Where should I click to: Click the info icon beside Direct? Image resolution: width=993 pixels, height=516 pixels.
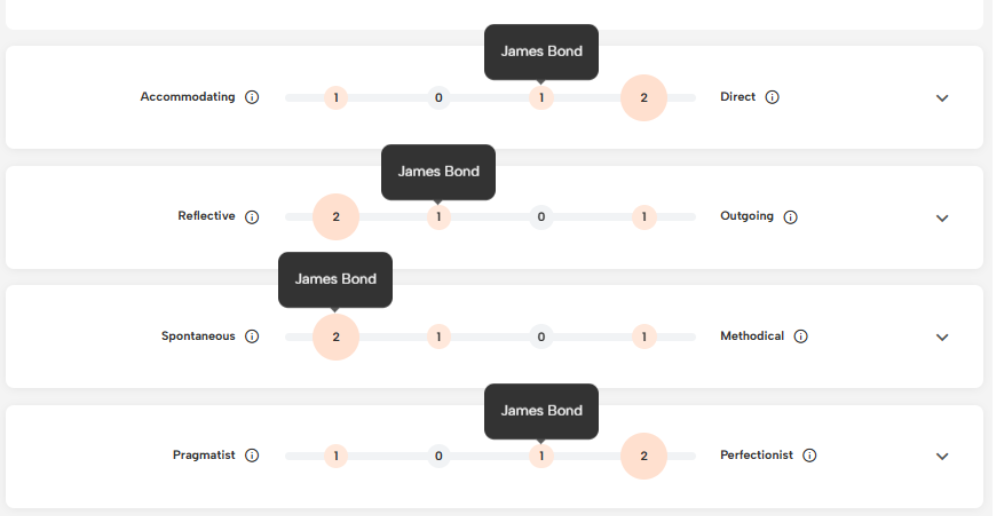click(x=772, y=98)
